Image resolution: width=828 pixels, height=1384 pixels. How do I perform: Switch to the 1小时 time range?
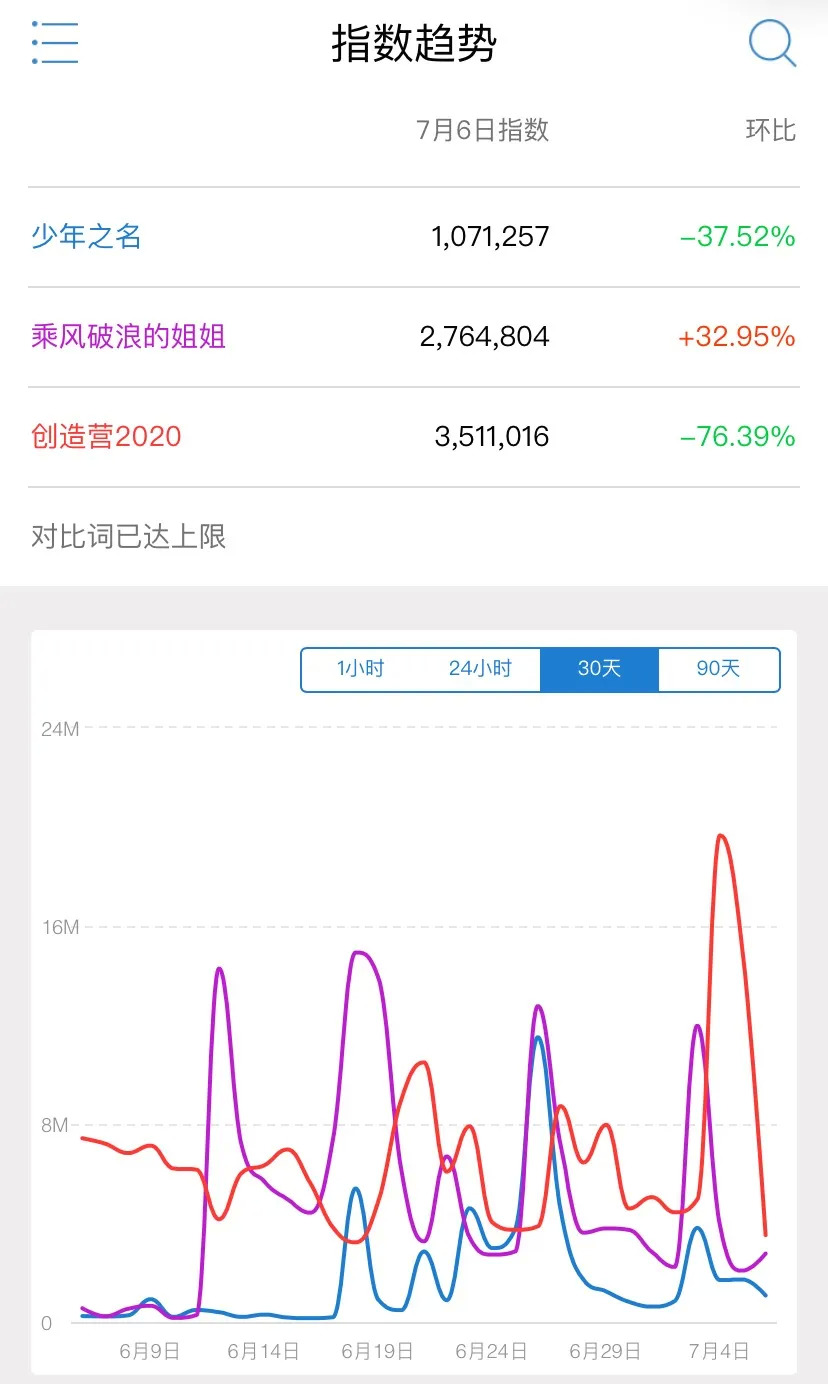tap(360, 669)
